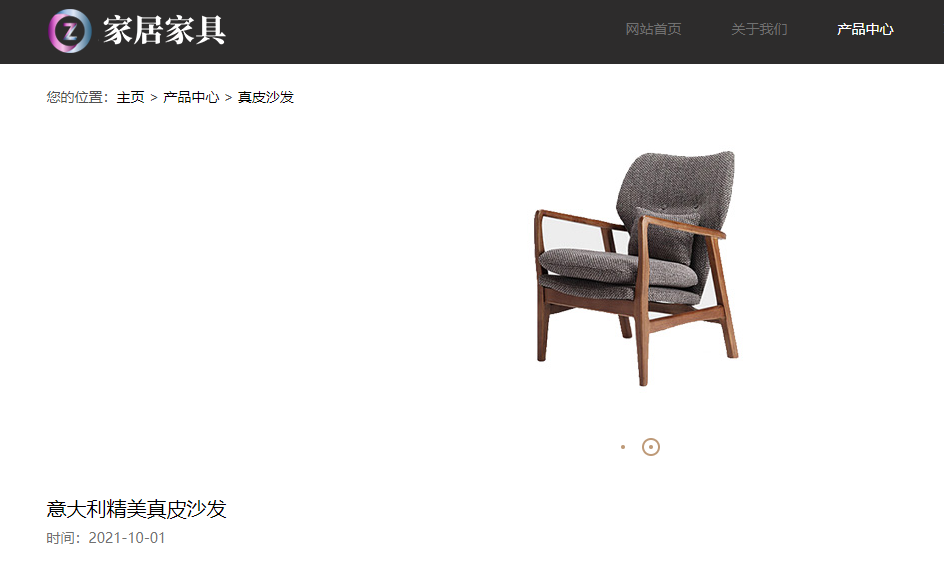Select 产品中心 in the top navigation
Viewport: 944px width, 570px height.
pos(865,29)
